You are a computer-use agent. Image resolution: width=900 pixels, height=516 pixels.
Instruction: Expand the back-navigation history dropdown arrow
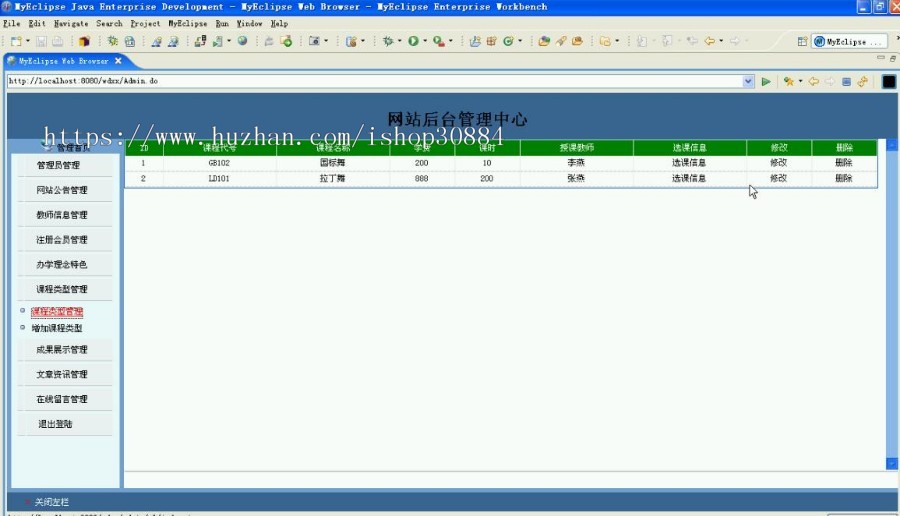pos(721,41)
